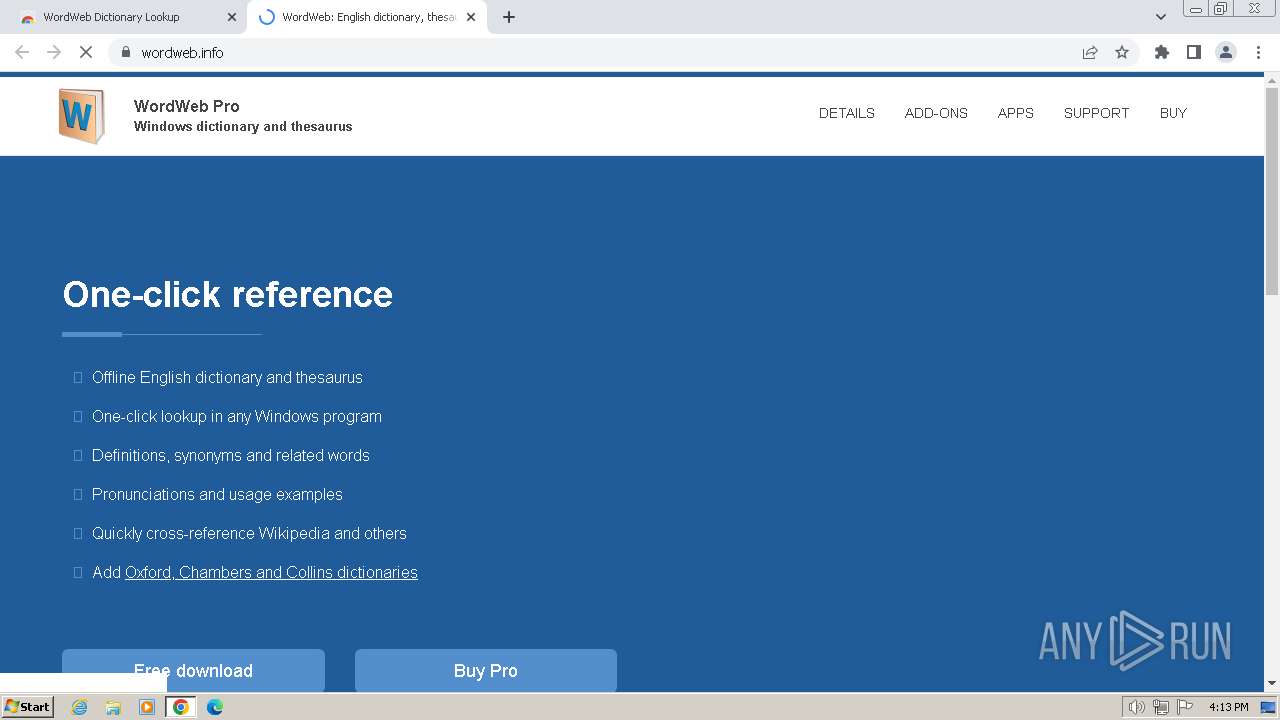Toggle Chrome side panel
This screenshot has height=720, width=1280.
(x=1193, y=52)
